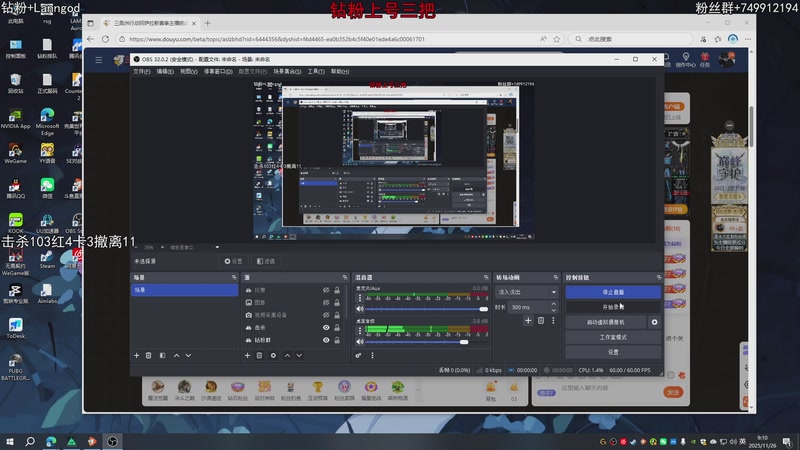800x450 pixels.
Task: Open mixer panel three-dot menu at bottom
Action: click(372, 355)
